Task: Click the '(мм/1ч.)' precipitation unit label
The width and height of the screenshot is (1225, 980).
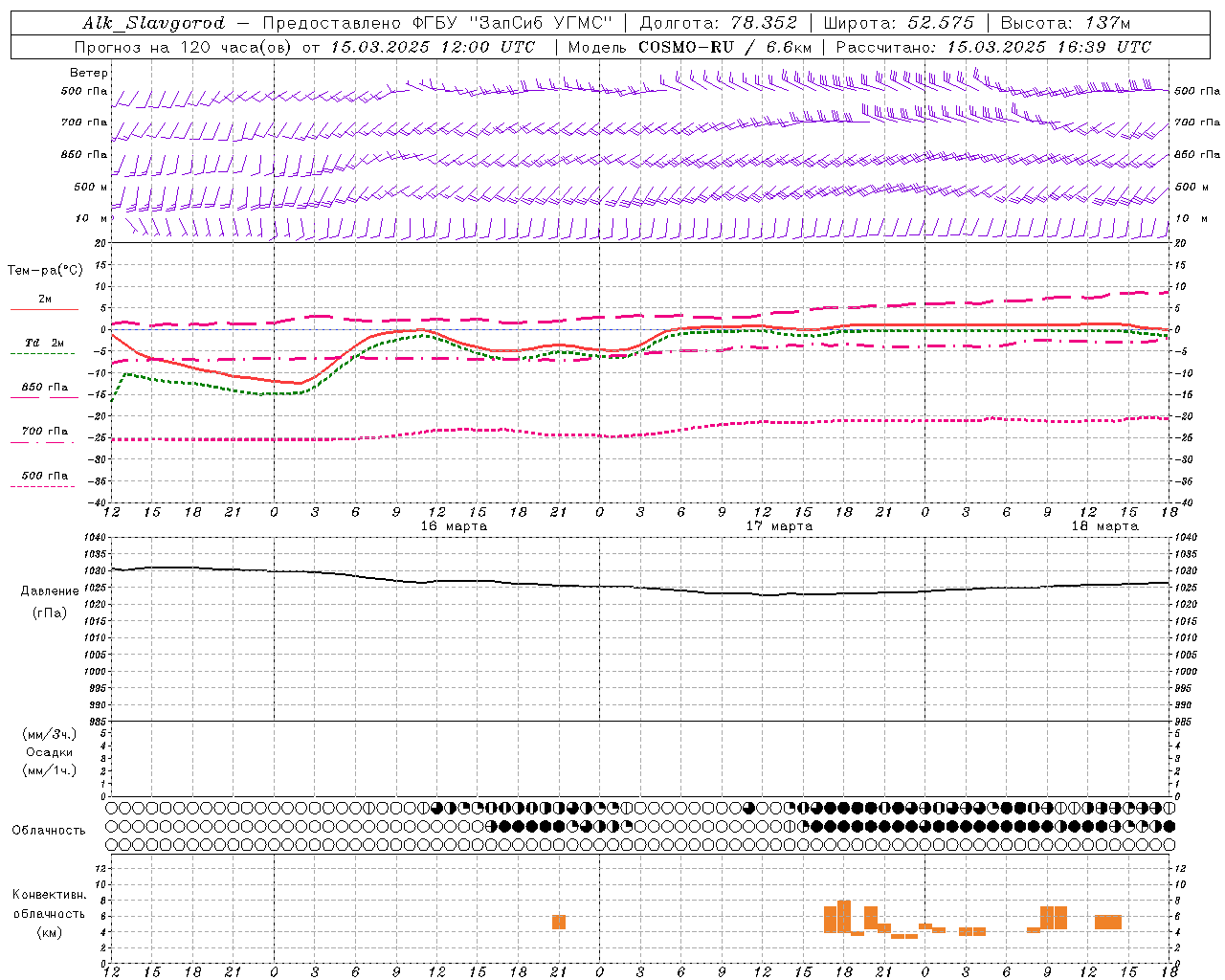Action: 50,770
